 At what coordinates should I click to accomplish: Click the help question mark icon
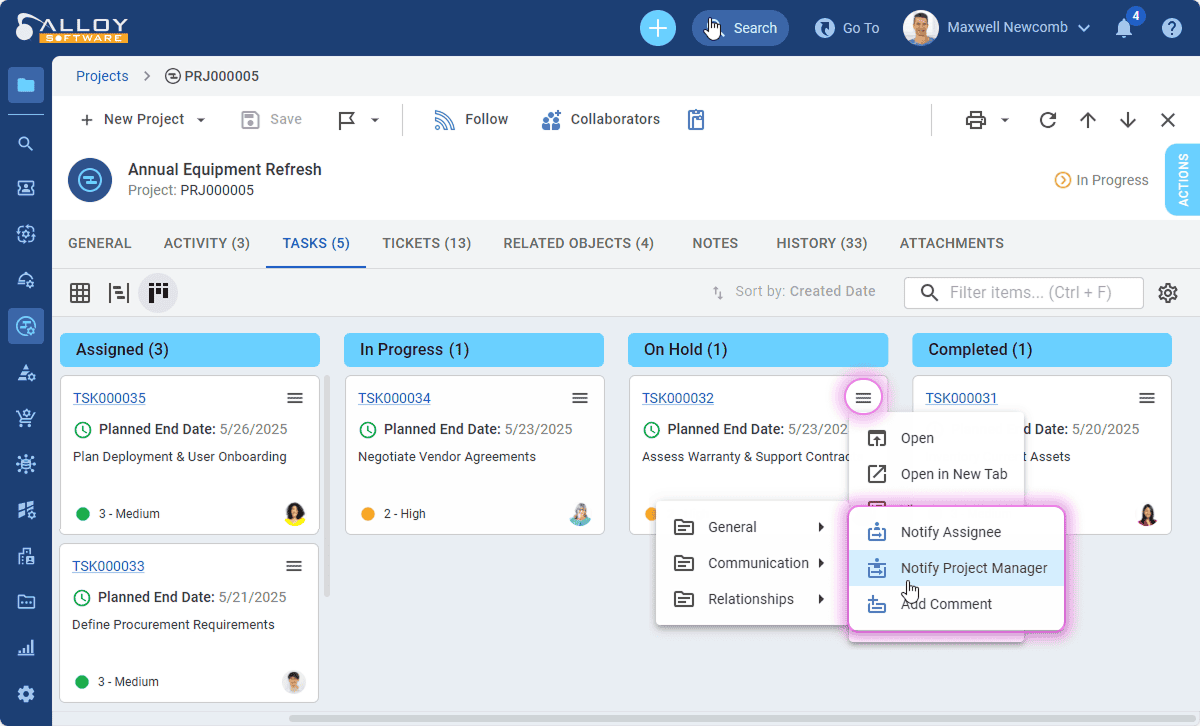point(1171,28)
